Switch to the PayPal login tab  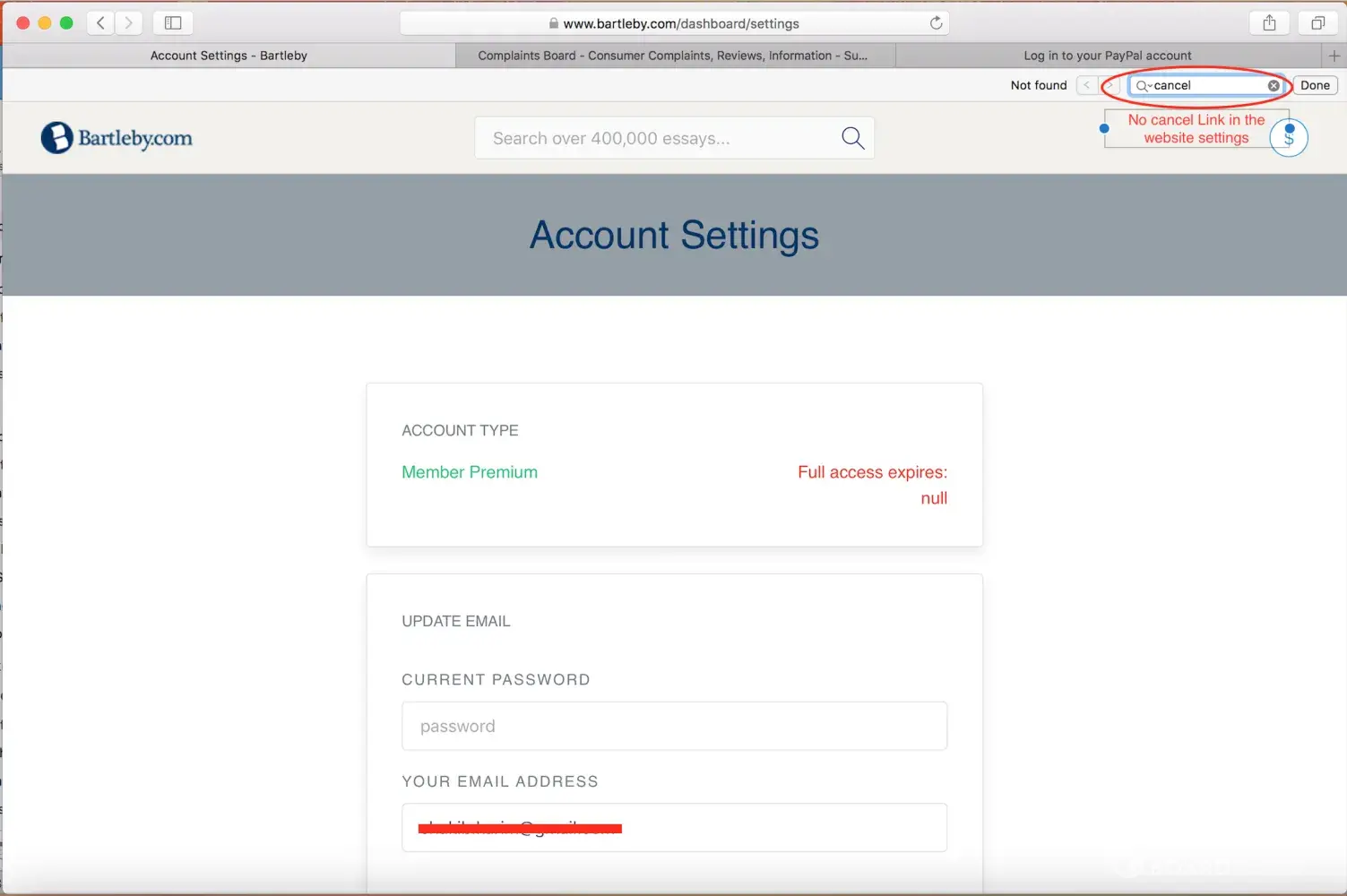tap(1108, 56)
